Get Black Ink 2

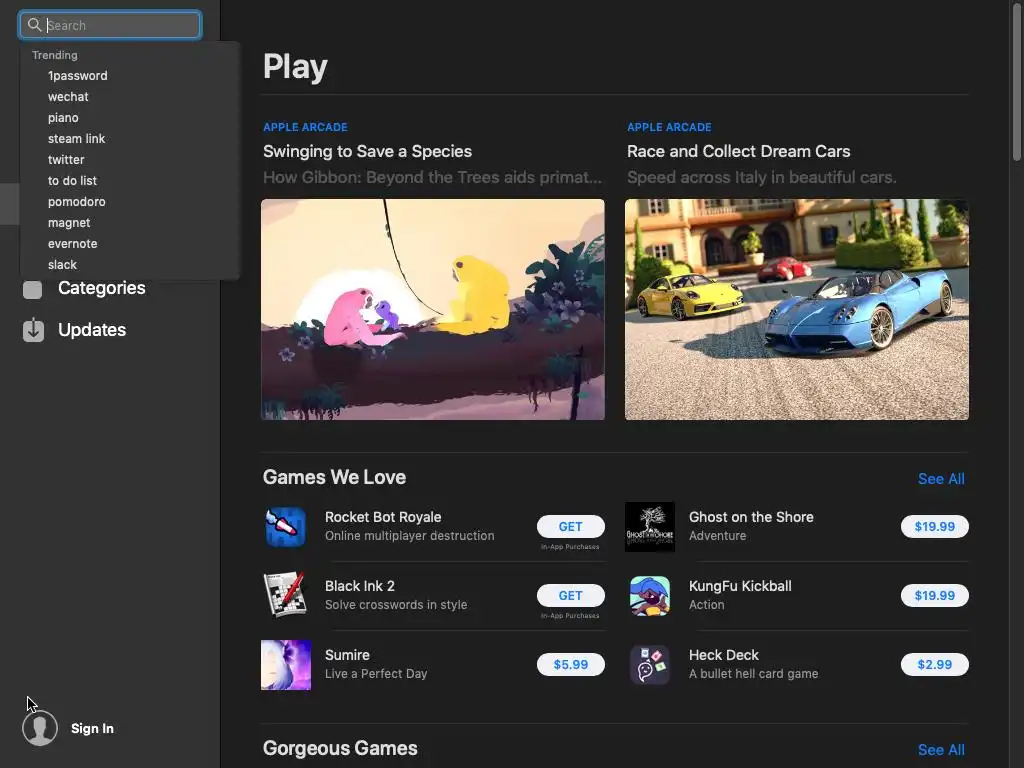[570, 595]
